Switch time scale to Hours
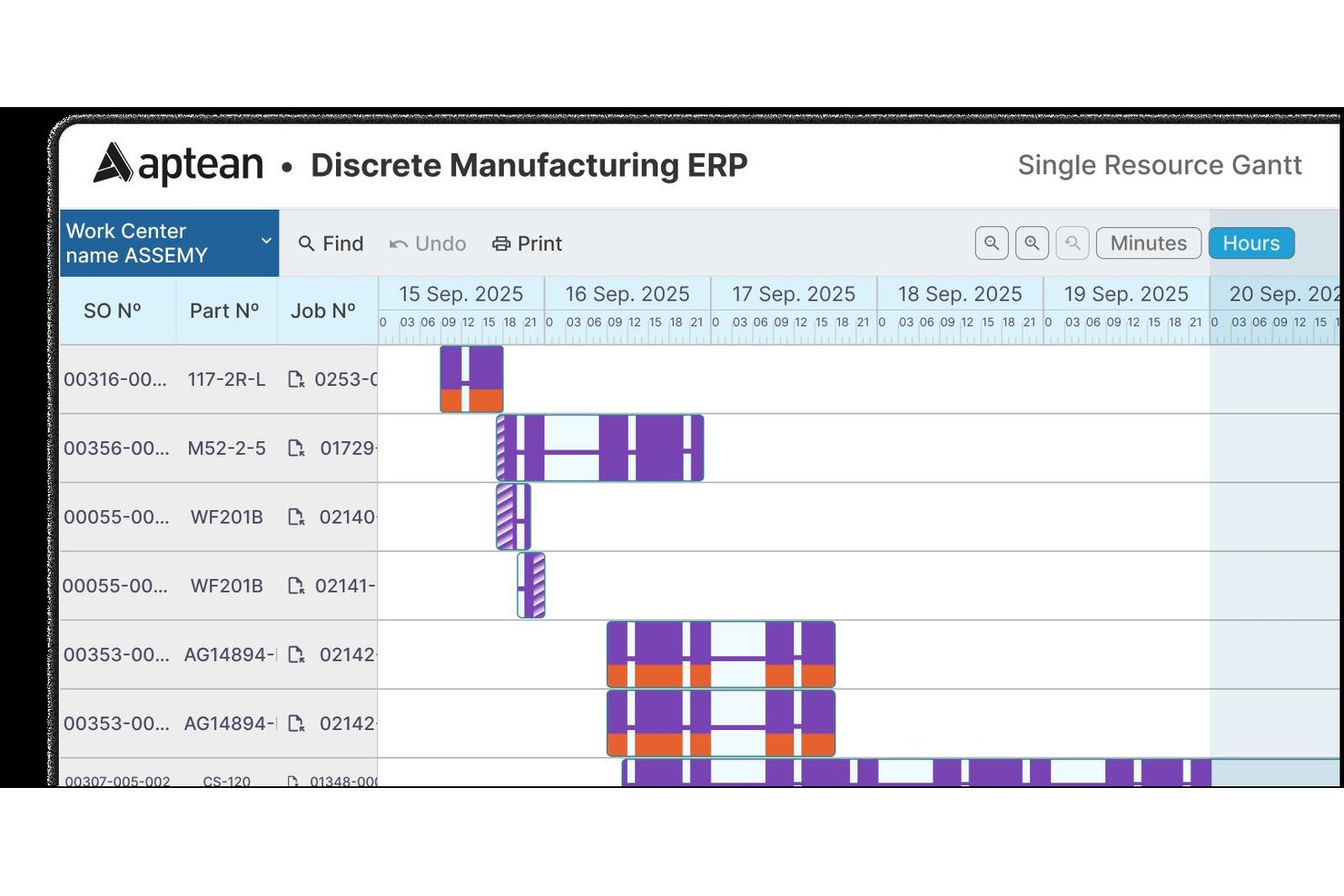 (x=1251, y=243)
